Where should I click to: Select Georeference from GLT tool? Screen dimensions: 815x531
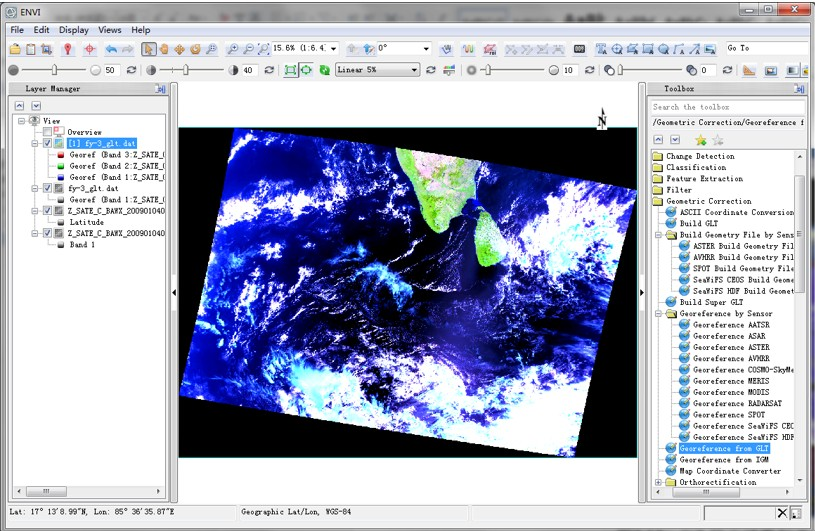point(724,448)
